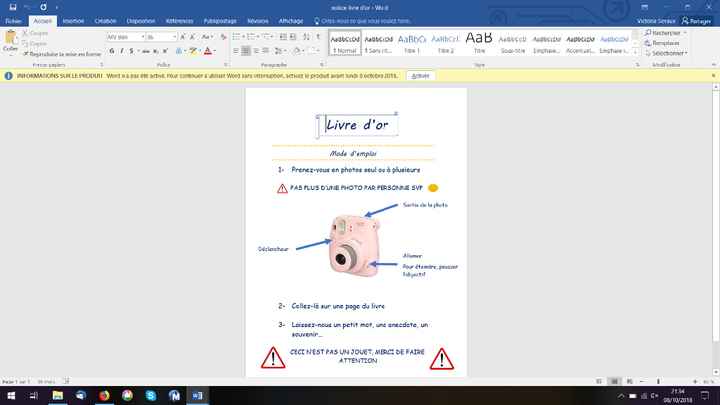Image resolution: width=720 pixels, height=405 pixels.
Task: Open File Explorer from the taskbar
Action: [x=57, y=395]
